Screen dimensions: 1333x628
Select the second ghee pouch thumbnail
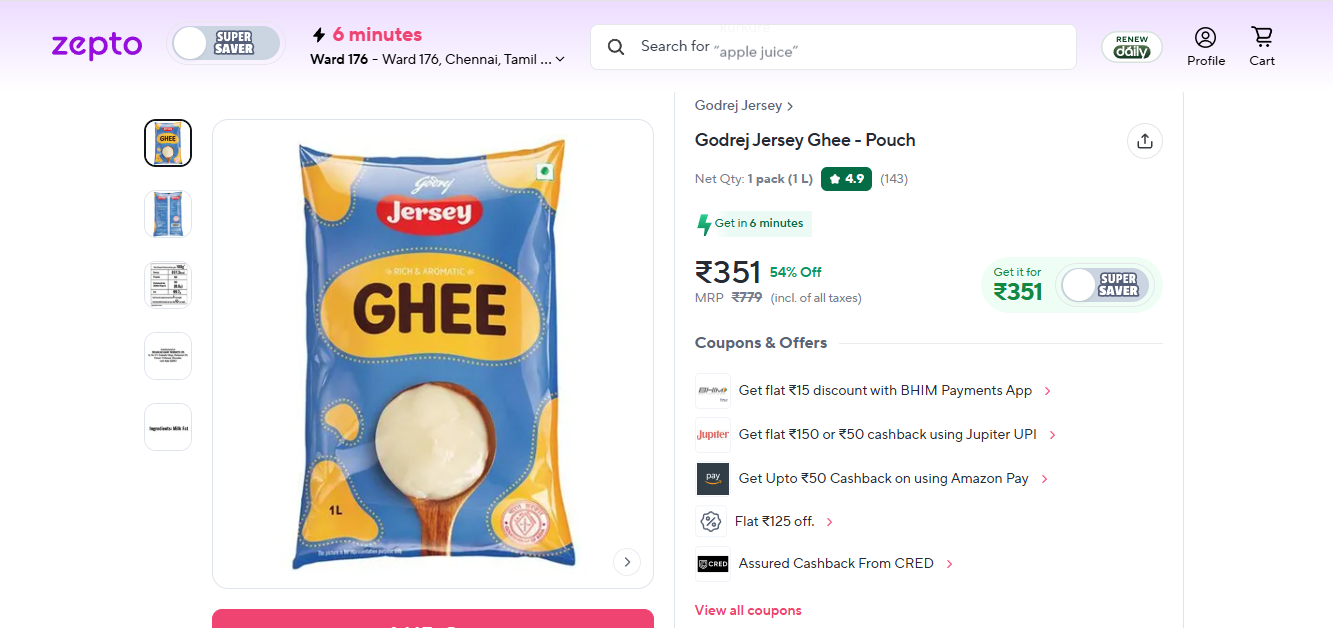click(x=168, y=214)
